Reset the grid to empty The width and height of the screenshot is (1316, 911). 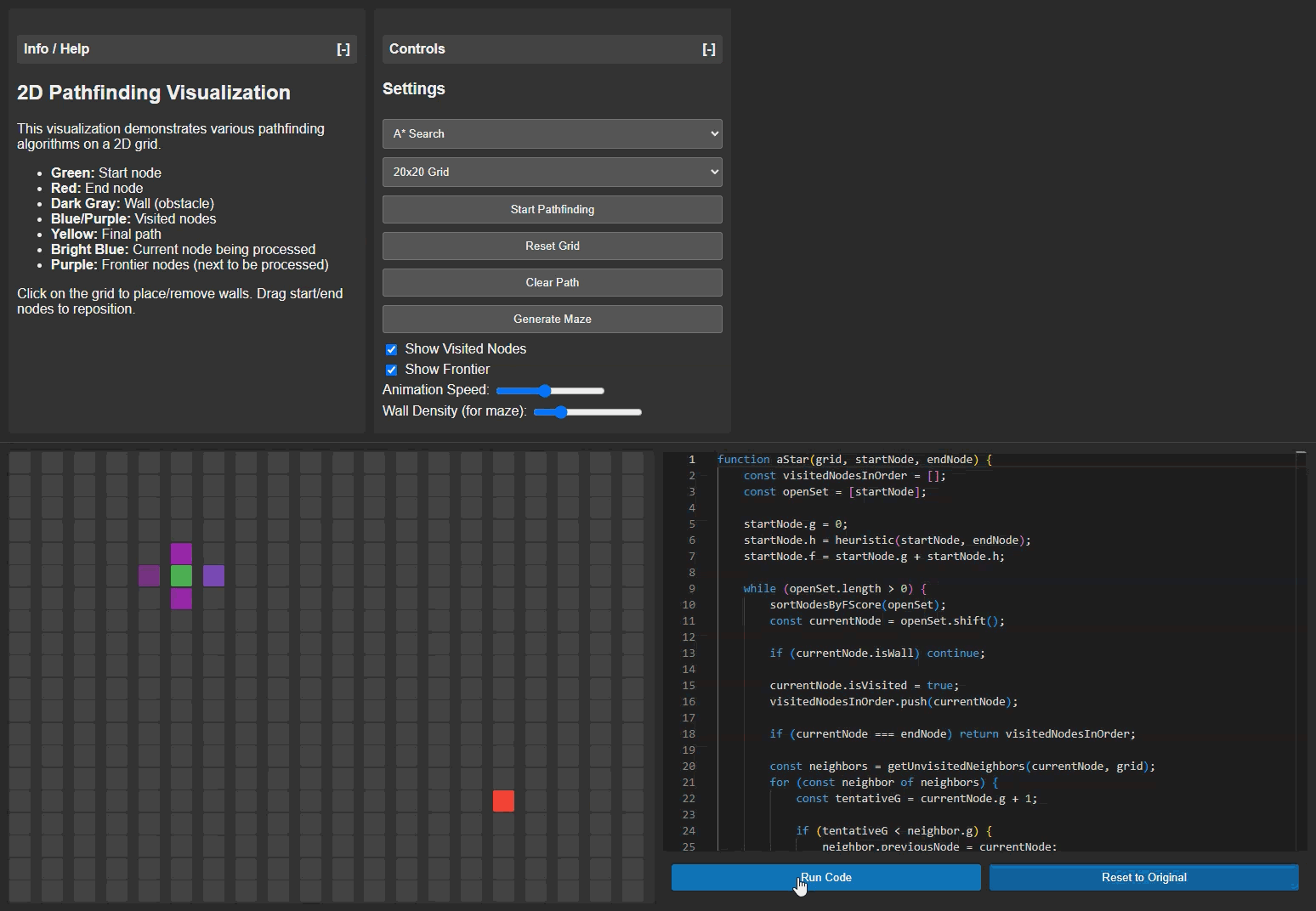click(552, 246)
